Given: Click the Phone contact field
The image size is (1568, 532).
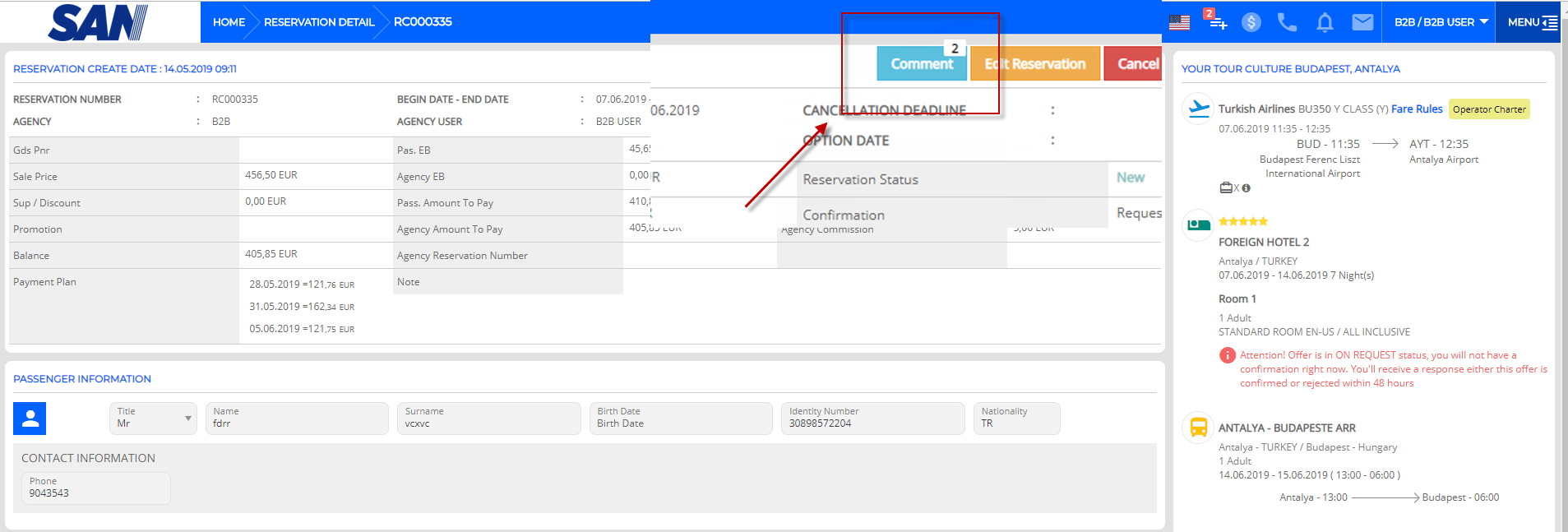Looking at the screenshot, I should click(x=95, y=488).
